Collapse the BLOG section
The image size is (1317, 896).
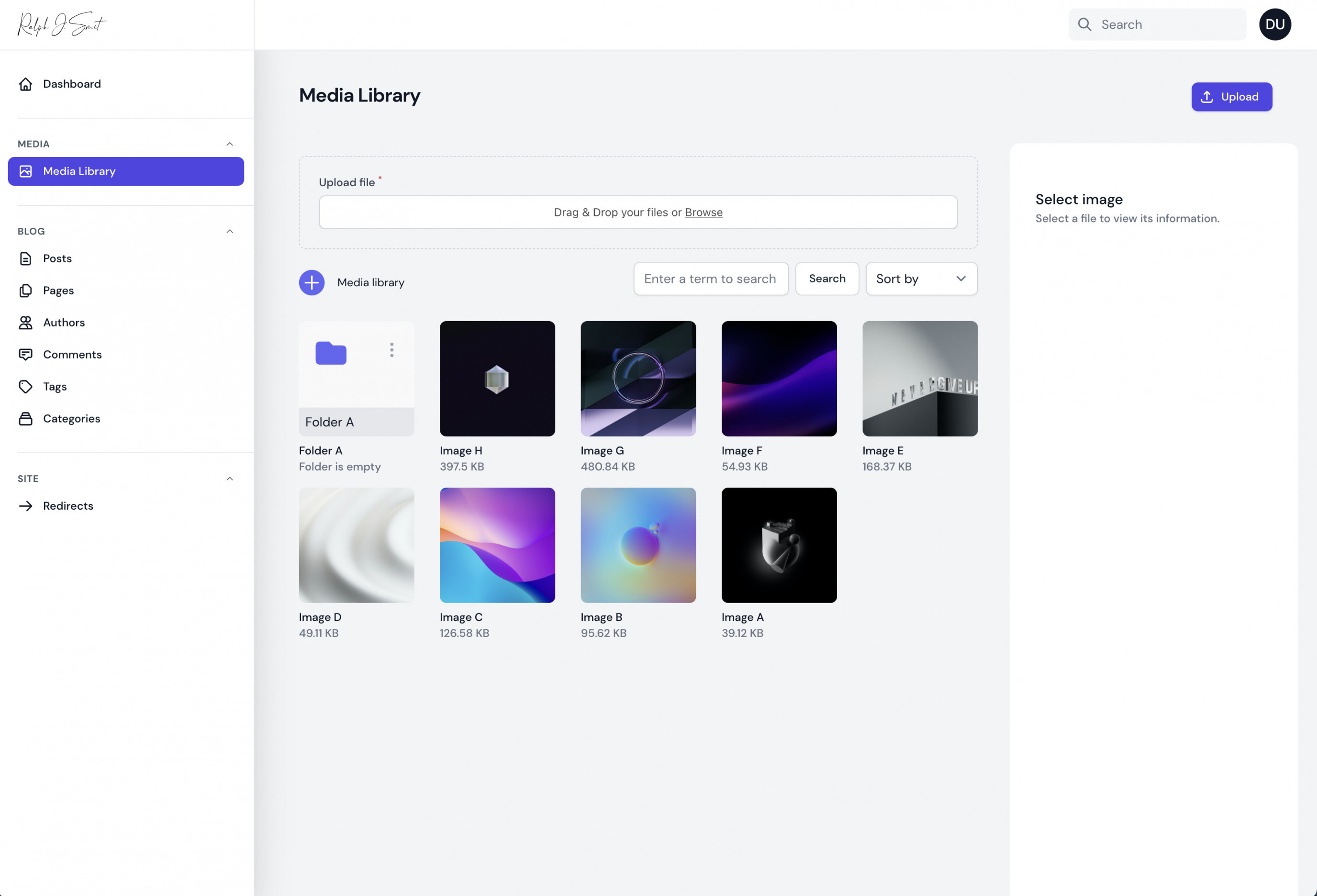point(229,232)
